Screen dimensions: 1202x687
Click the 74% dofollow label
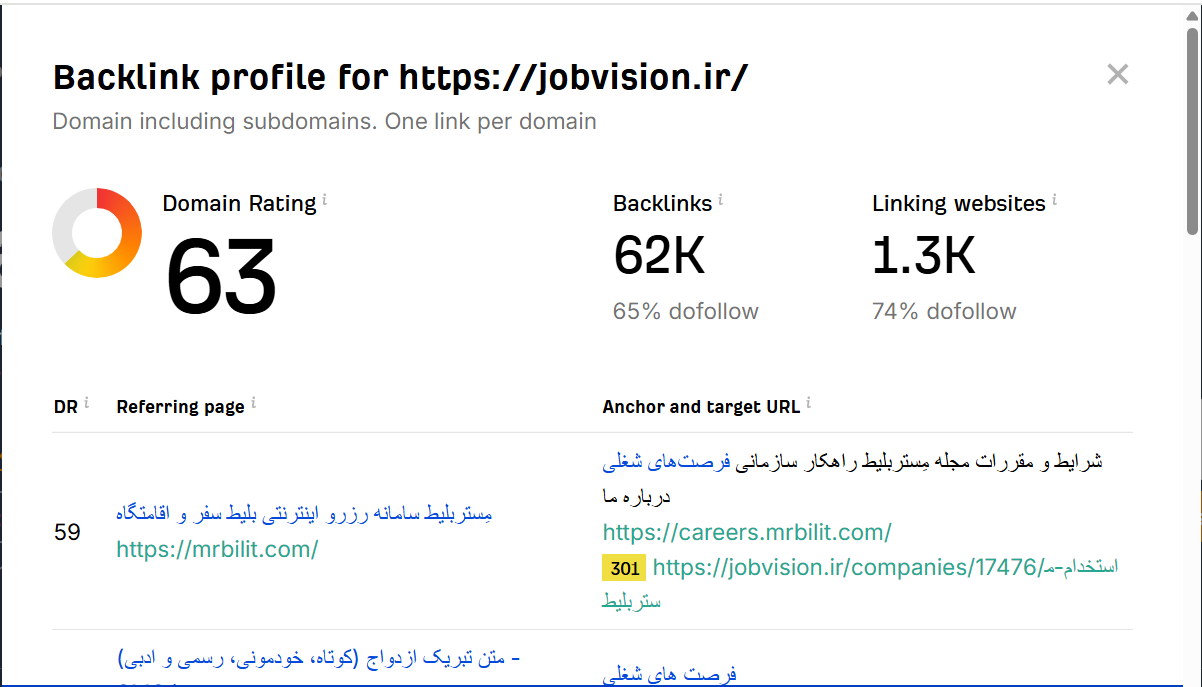[x=944, y=311]
